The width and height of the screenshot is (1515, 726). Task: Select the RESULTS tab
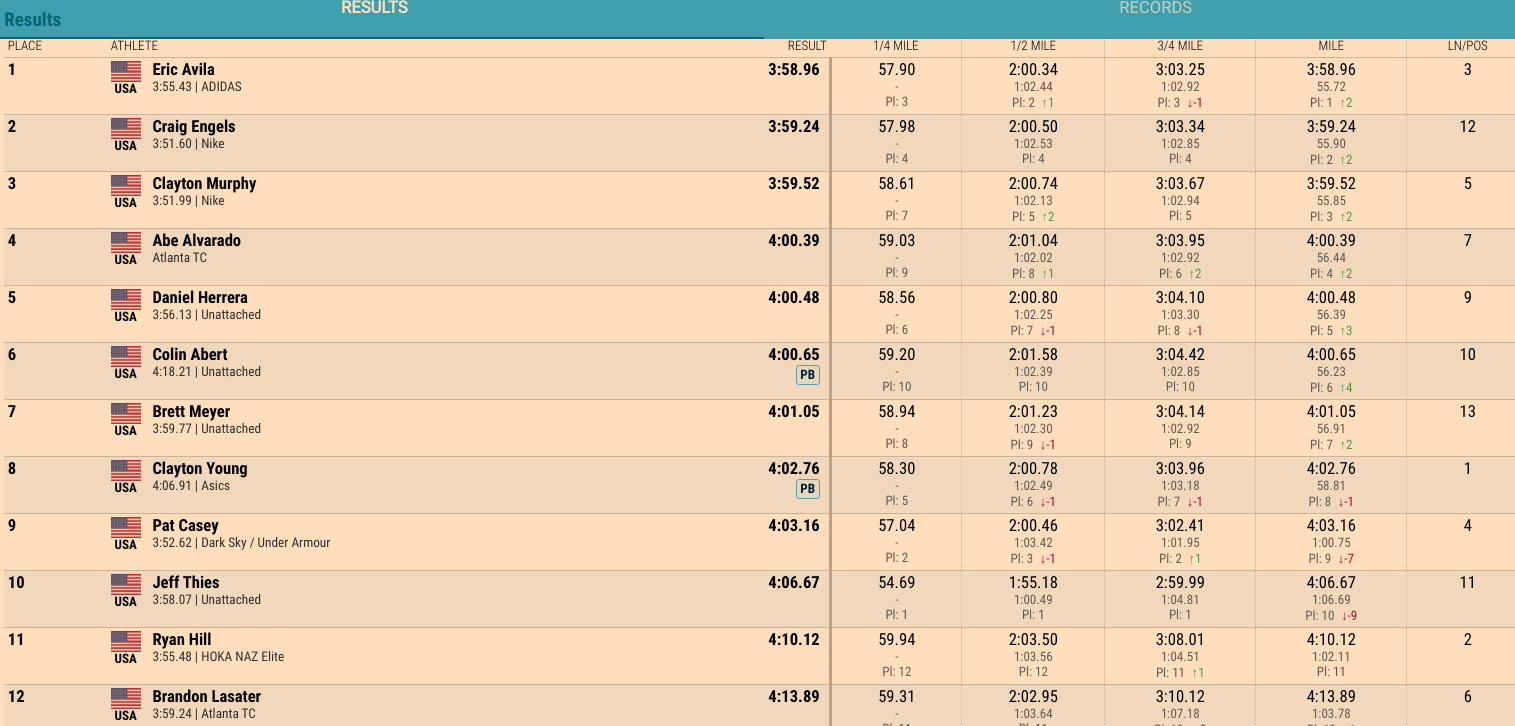375,8
